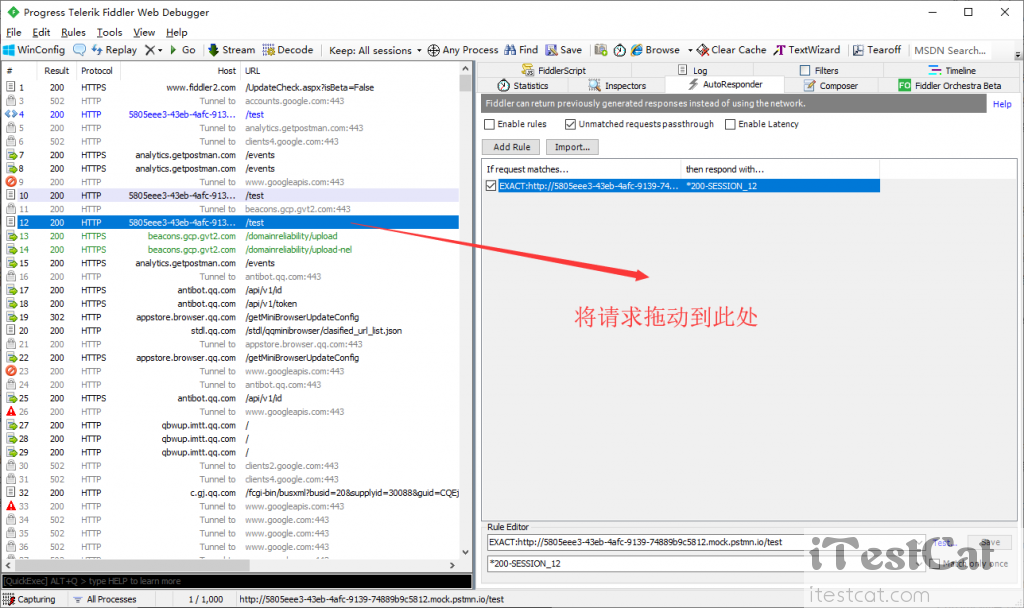Select session 1 www.fiddler2.com UpdateCheck
The height and width of the screenshot is (608, 1024).
(231, 88)
